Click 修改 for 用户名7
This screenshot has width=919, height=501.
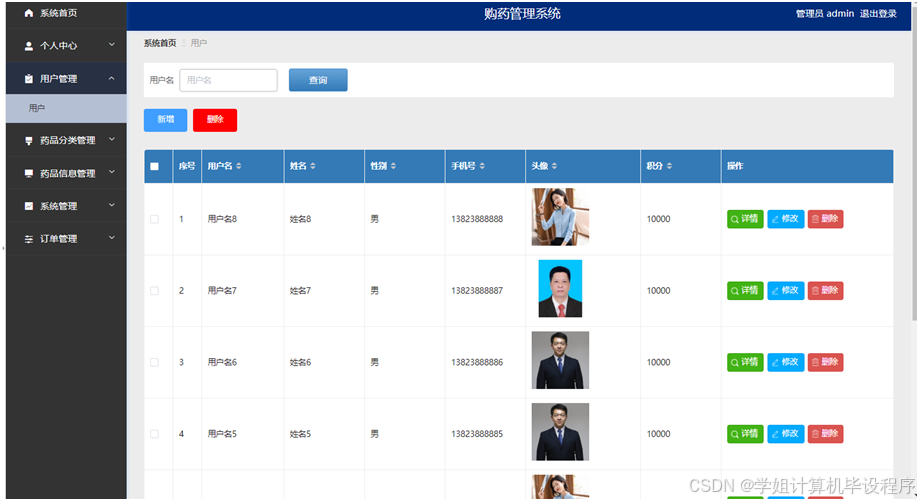[x=785, y=291]
